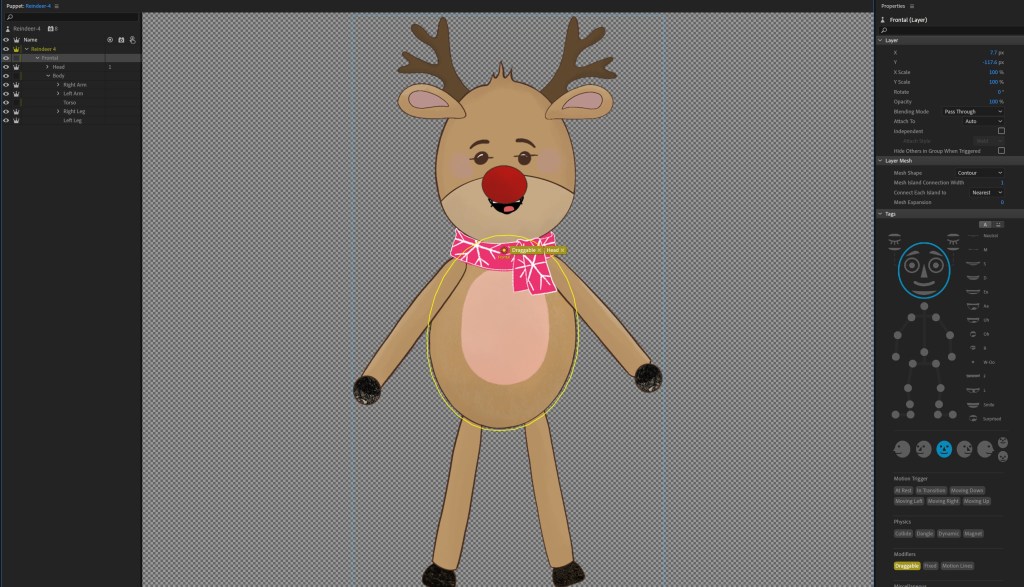
Task: Enable the Independent checkbox
Action: (x=1001, y=131)
